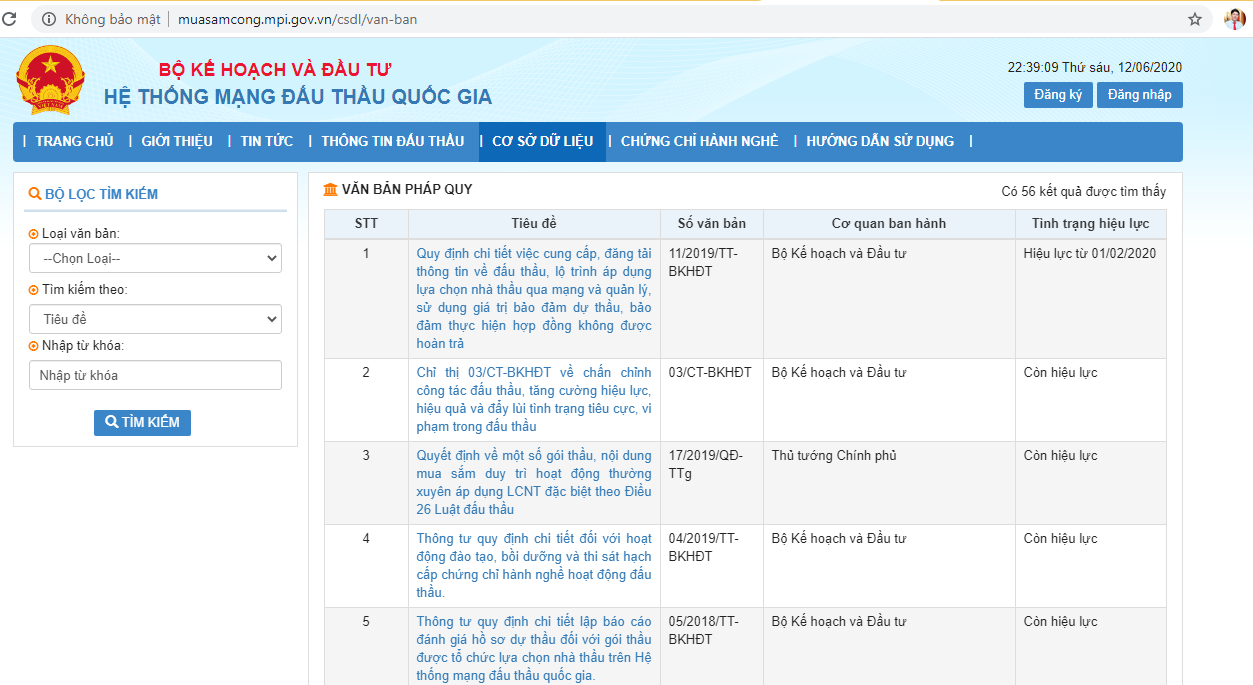Go to Thông tin đấu thầu menu
The height and width of the screenshot is (685, 1253).
[x=392, y=141]
